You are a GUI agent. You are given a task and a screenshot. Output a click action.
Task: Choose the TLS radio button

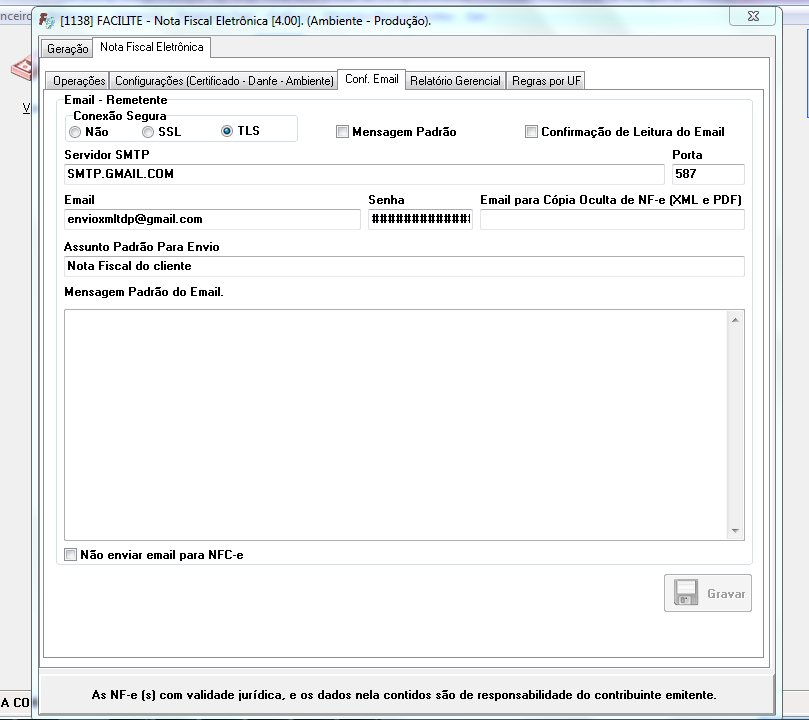[227, 132]
